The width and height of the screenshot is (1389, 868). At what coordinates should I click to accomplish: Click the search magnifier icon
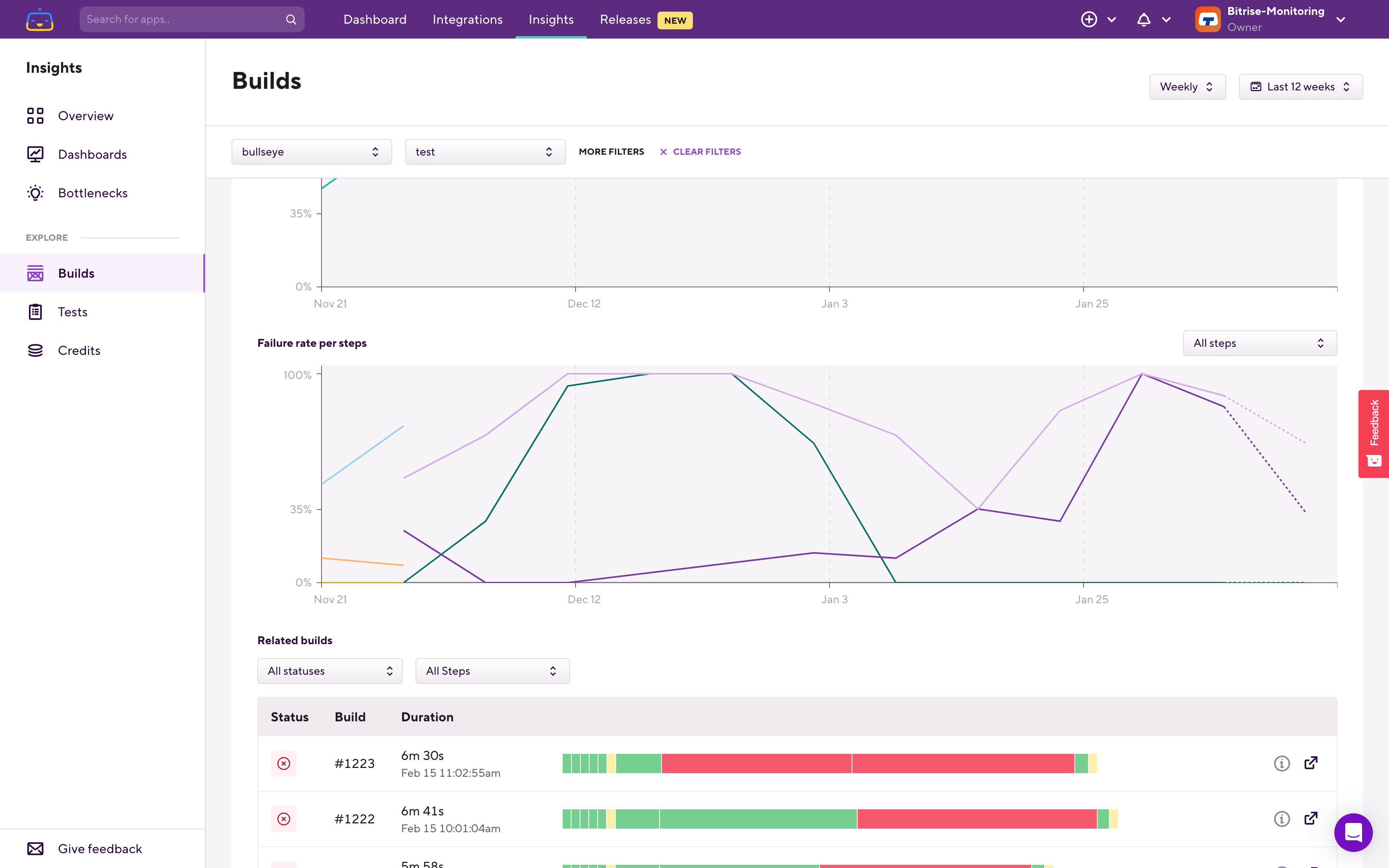291,20
